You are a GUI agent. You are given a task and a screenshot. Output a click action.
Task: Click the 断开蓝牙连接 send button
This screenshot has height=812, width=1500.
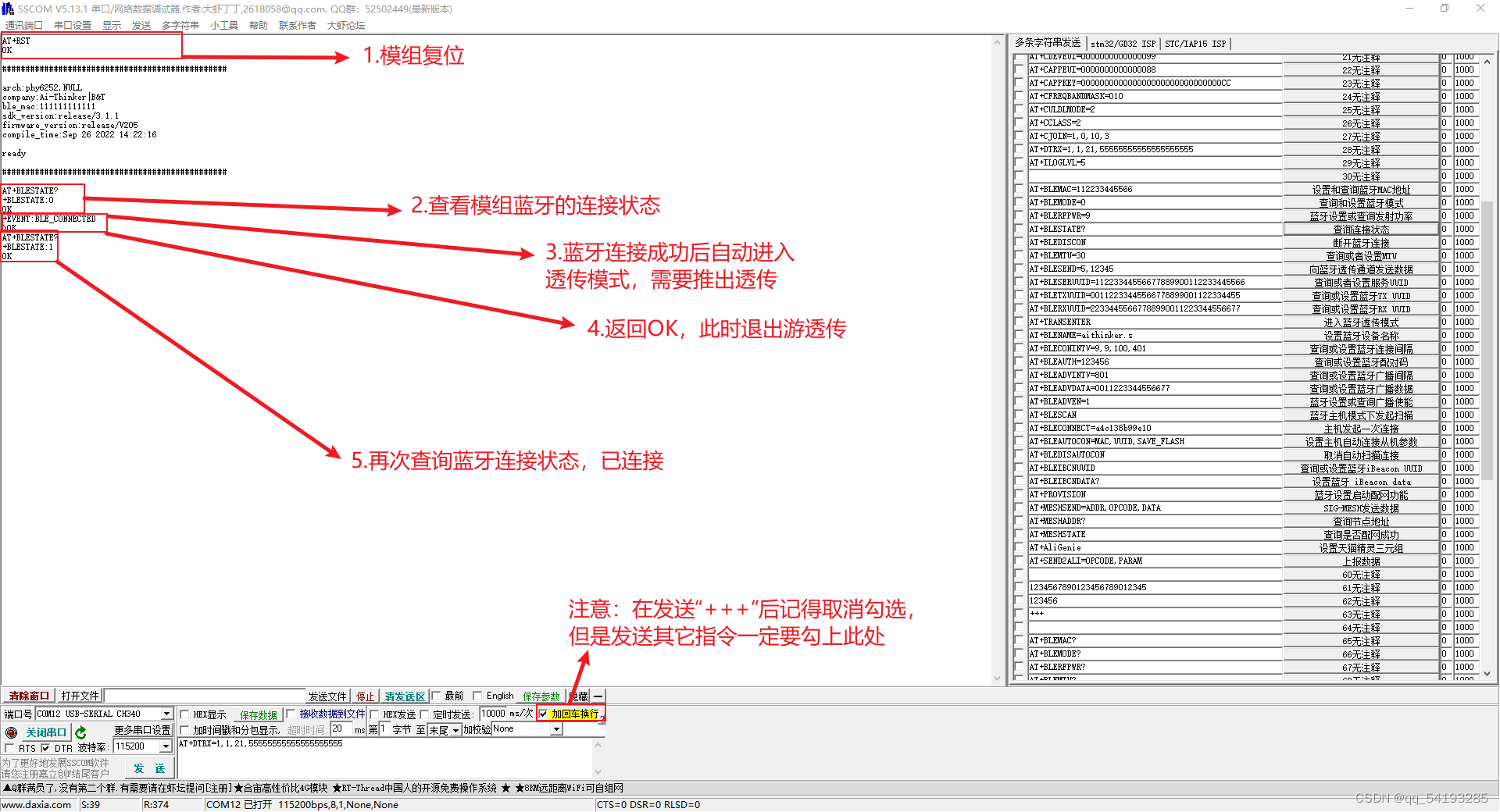(1361, 243)
